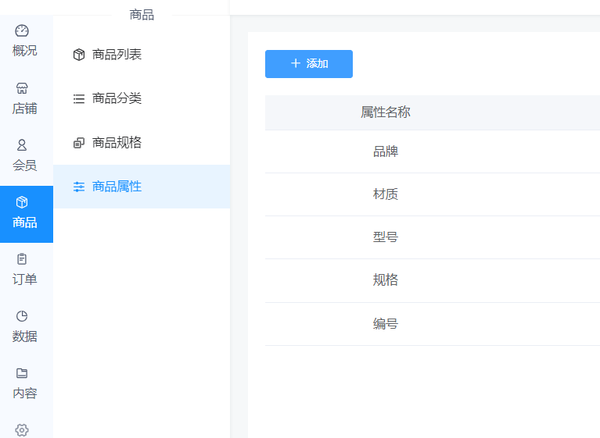600x438 pixels.
Task: Open the 数据 pie chart section
Action: (x=22, y=316)
